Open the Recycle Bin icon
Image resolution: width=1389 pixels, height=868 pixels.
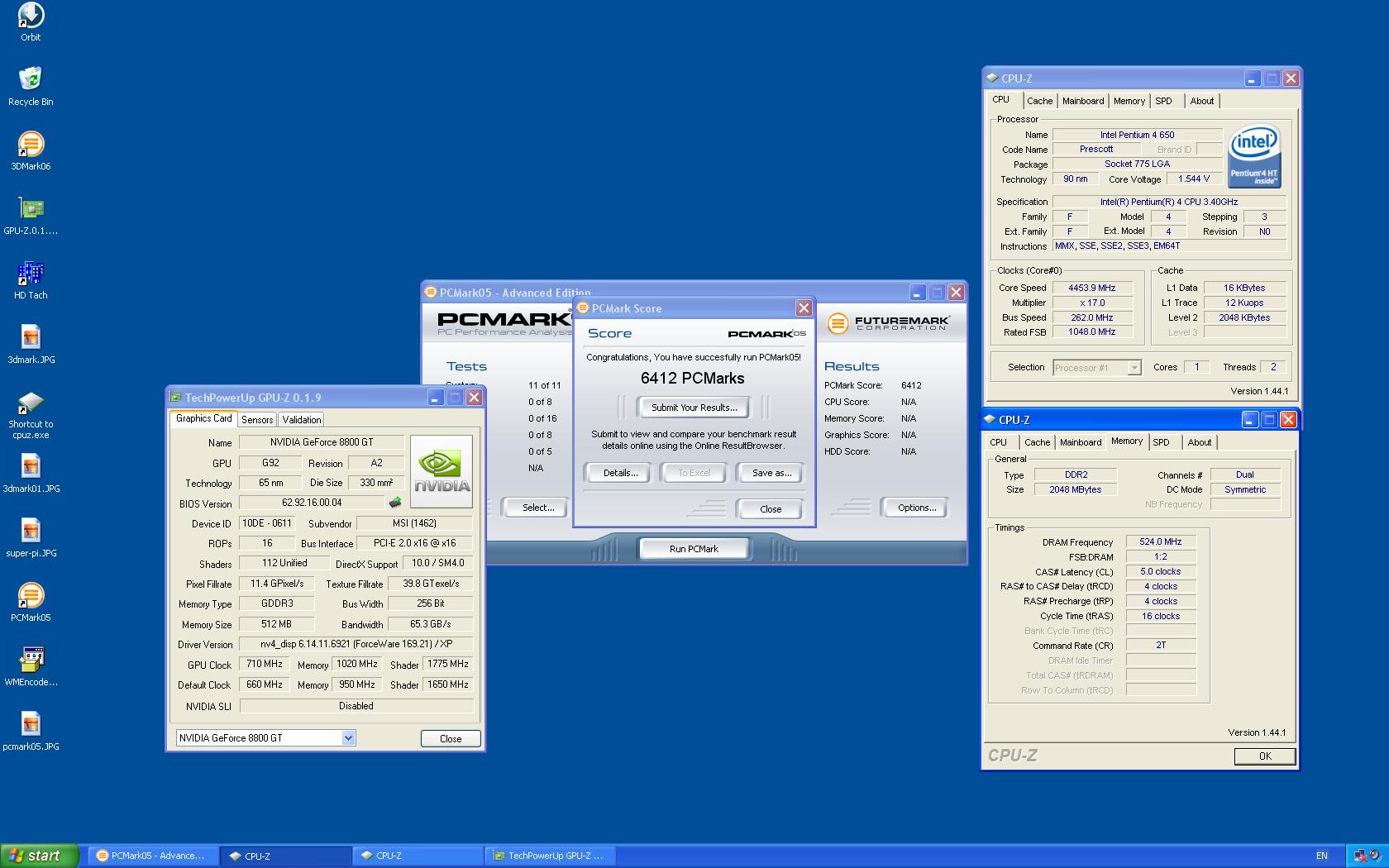click(31, 86)
